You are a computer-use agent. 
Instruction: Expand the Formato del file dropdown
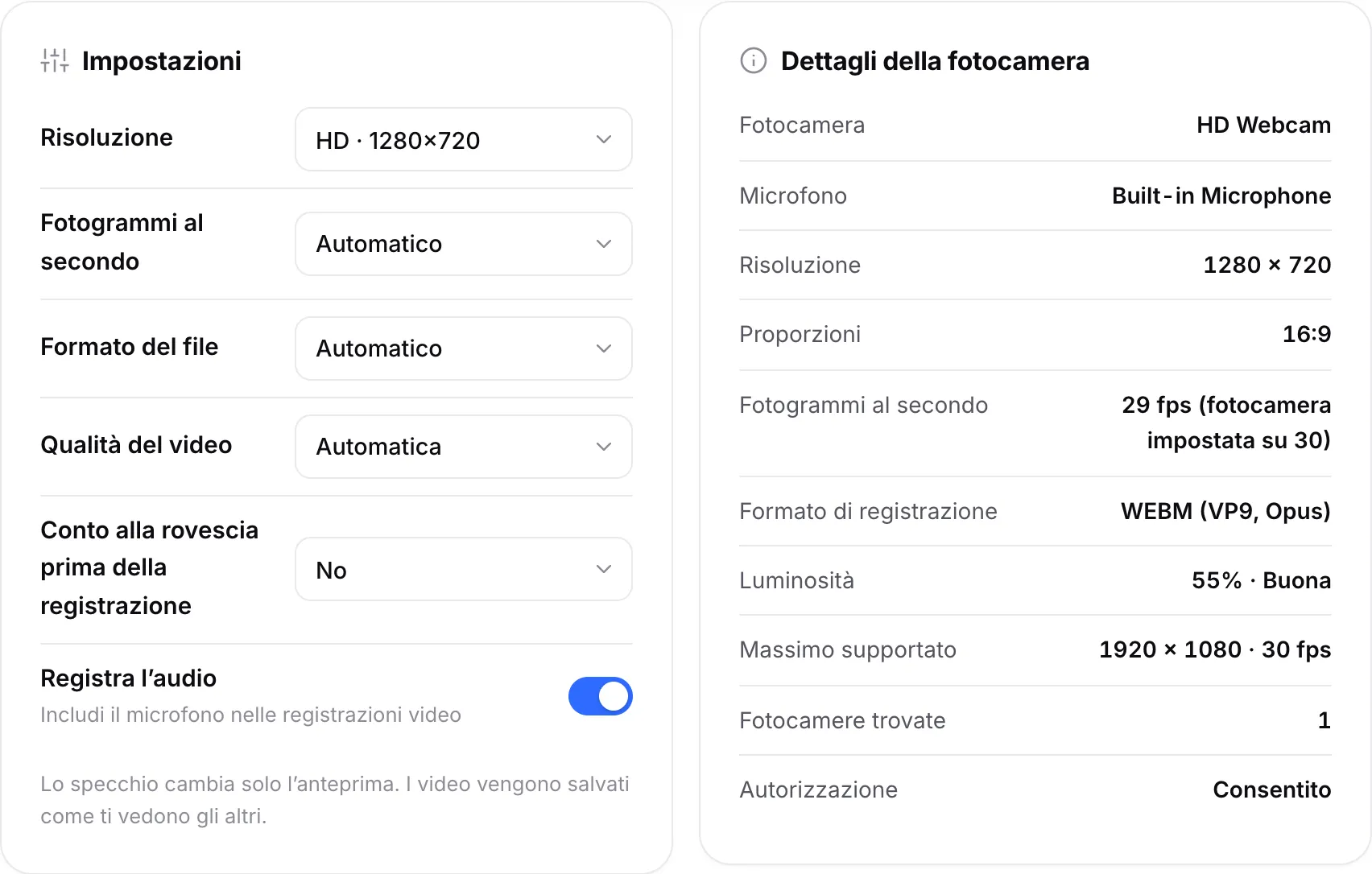464,348
